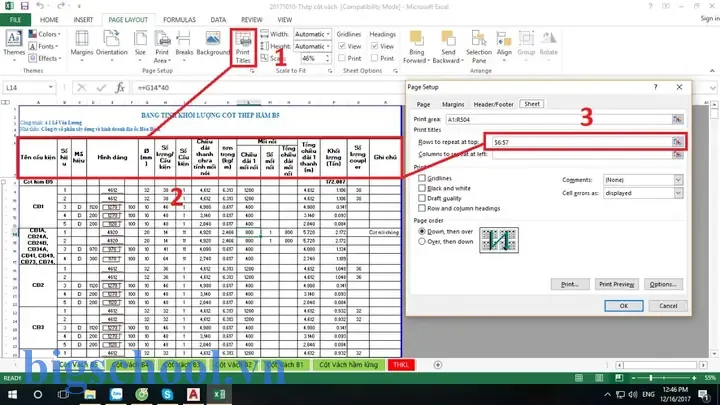Image resolution: width=720 pixels, height=405 pixels.
Task: Open theme Fonts menu
Action: 44,46
